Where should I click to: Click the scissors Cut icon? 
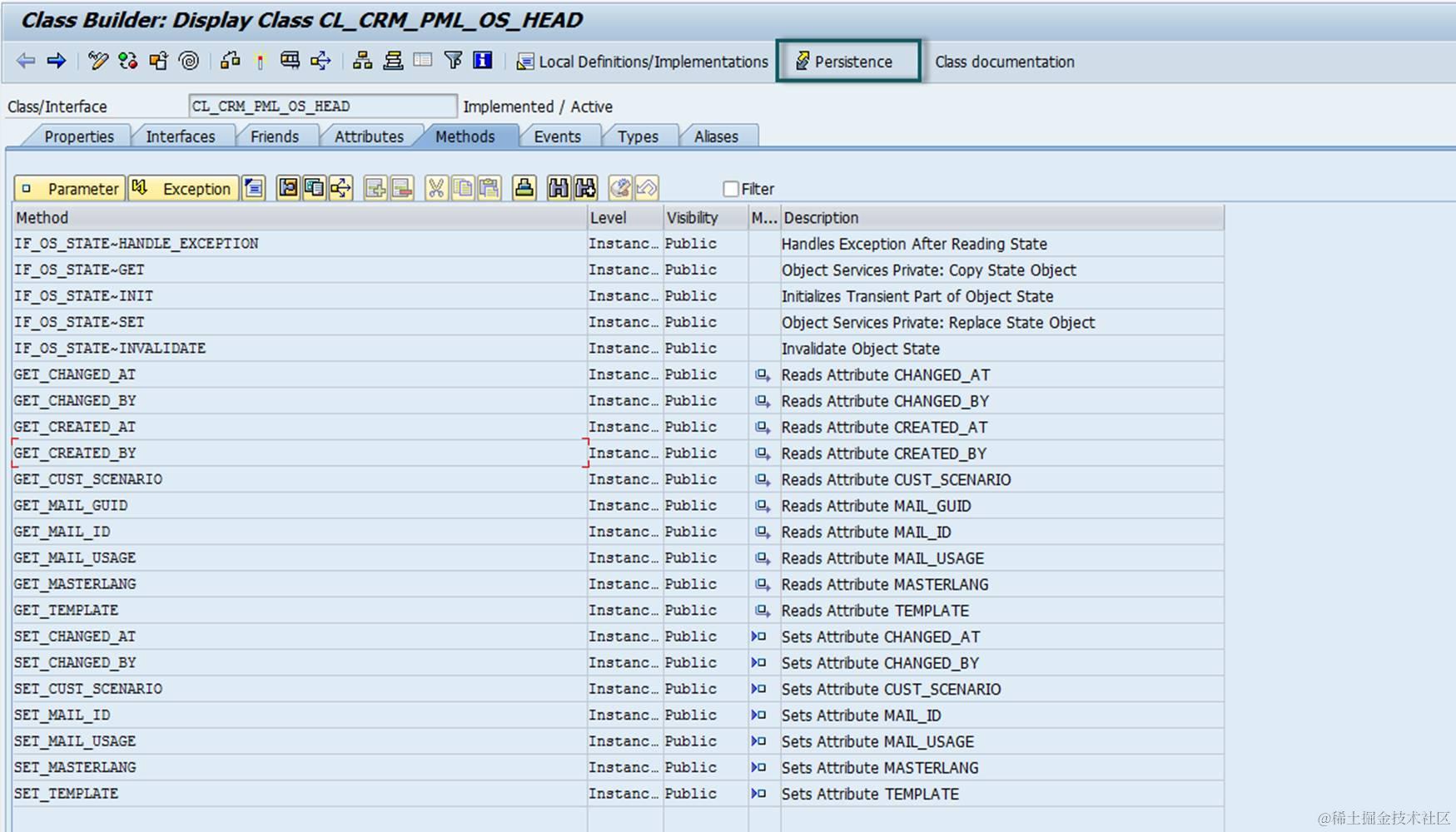tap(436, 189)
